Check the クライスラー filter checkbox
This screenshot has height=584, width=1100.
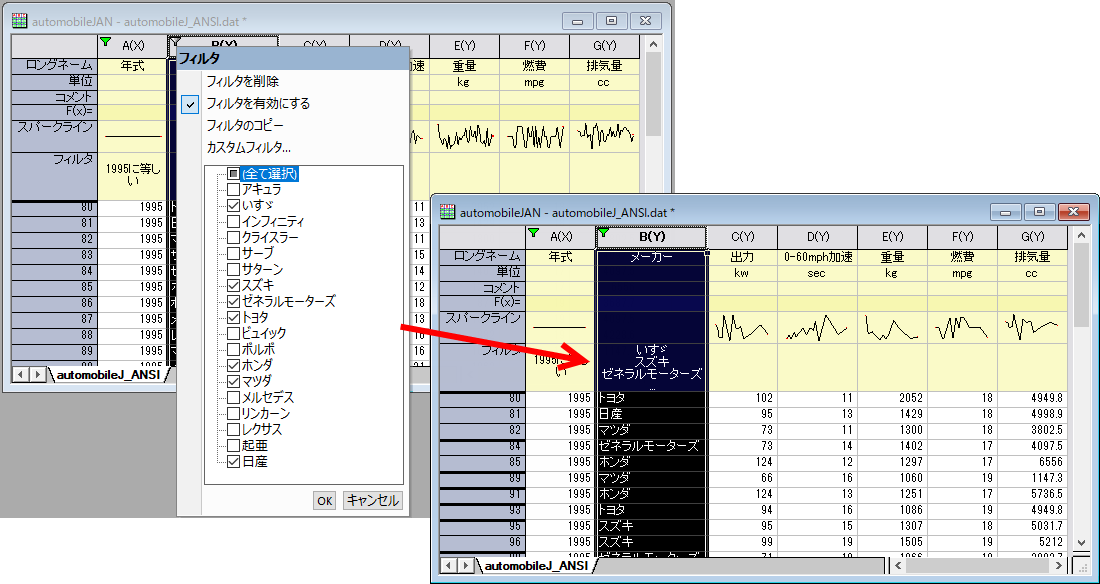coord(234,237)
